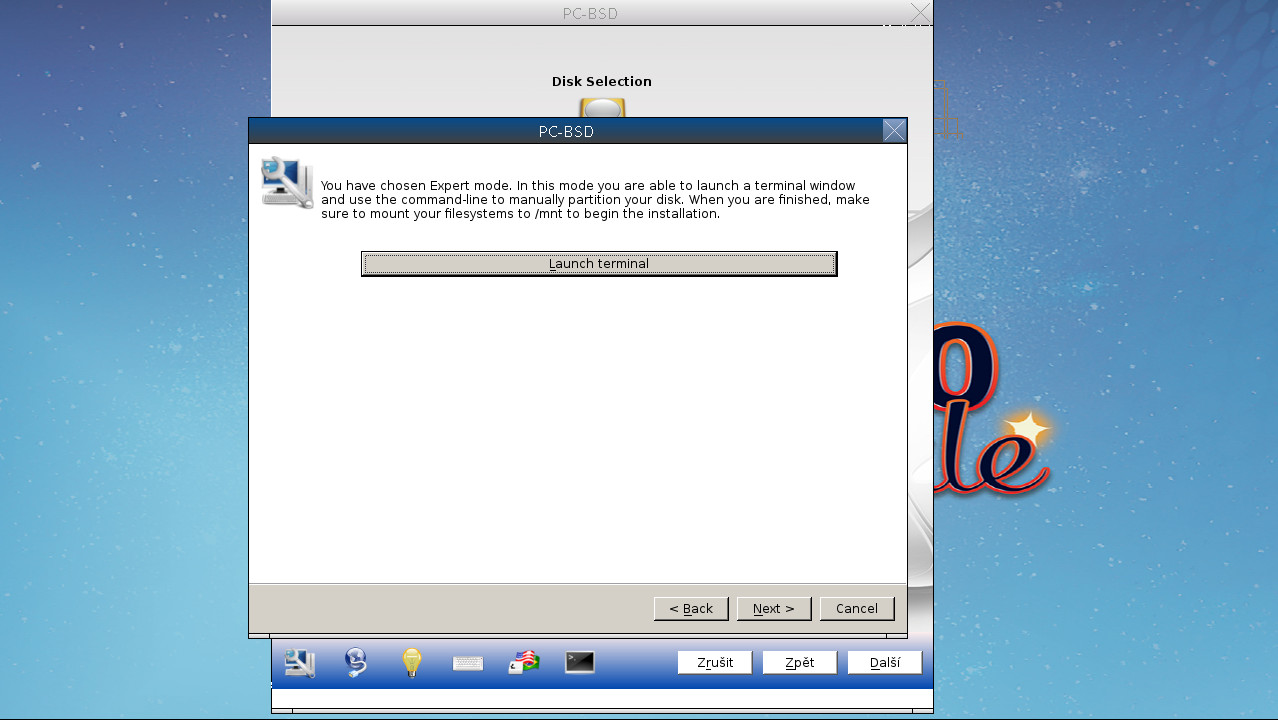
Task: Click the flag localization icon in the toolbar
Action: 522,661
